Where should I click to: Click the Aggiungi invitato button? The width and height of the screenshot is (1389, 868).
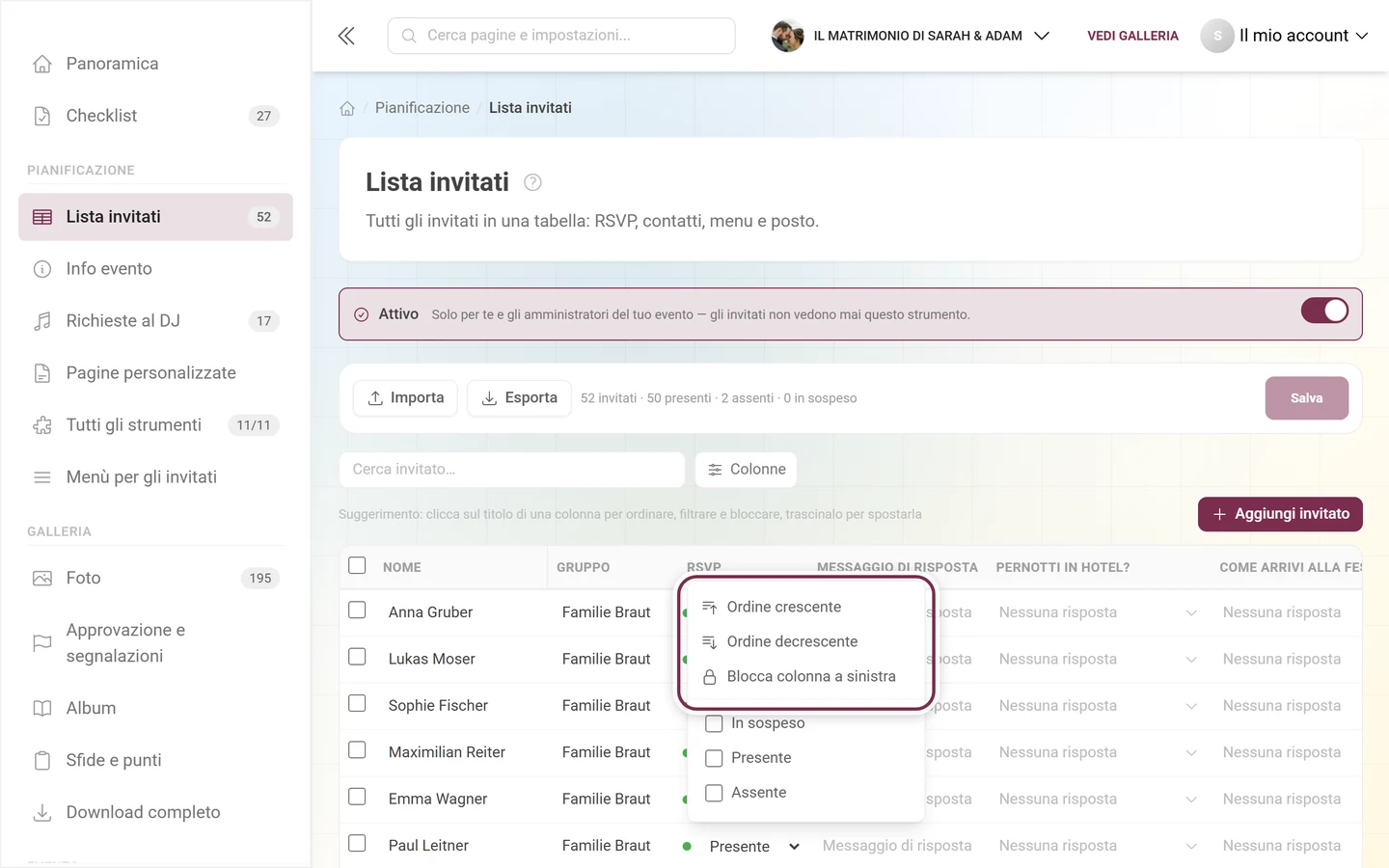(1280, 514)
